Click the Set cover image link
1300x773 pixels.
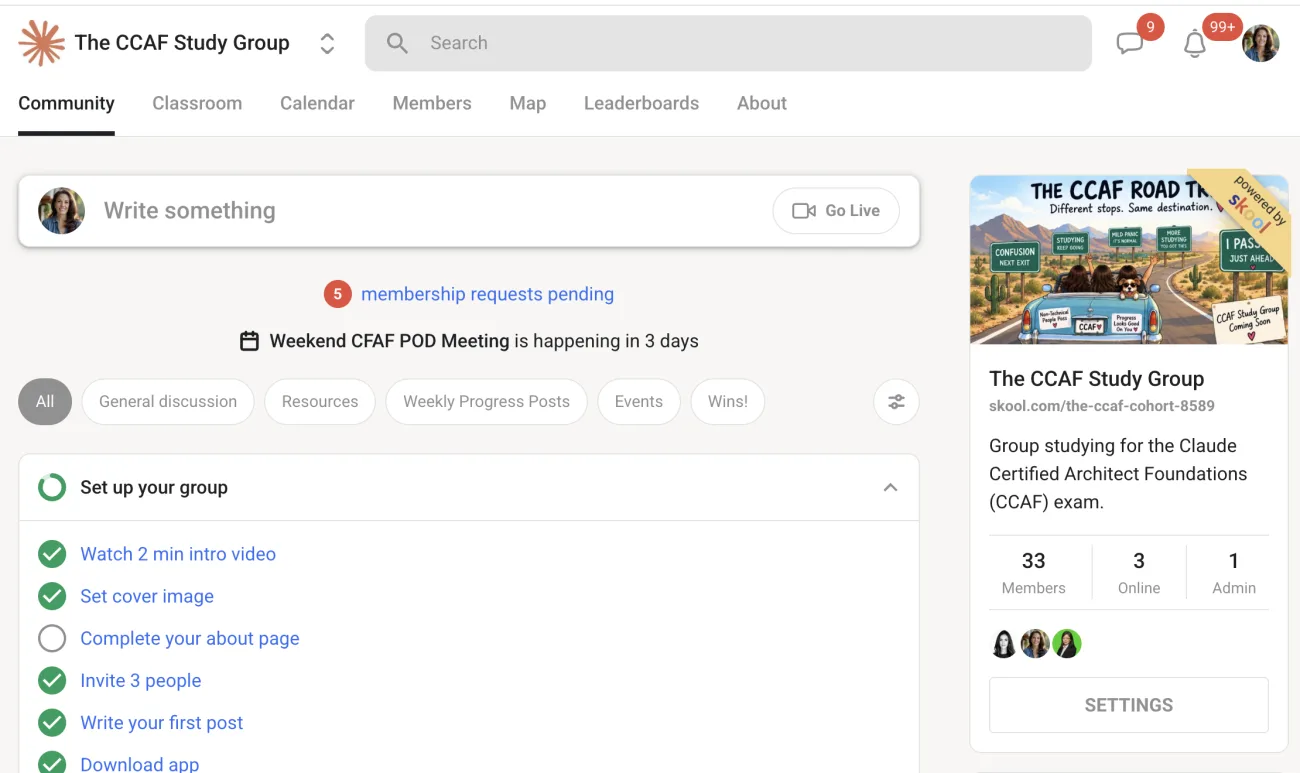coord(147,596)
